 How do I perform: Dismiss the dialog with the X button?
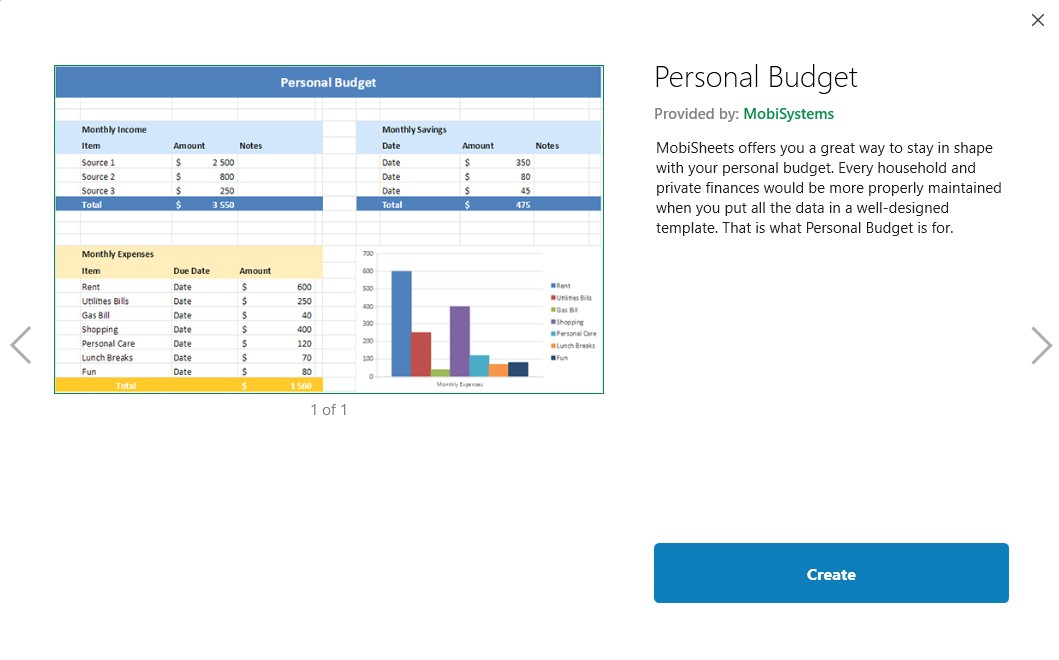pos(1037,20)
